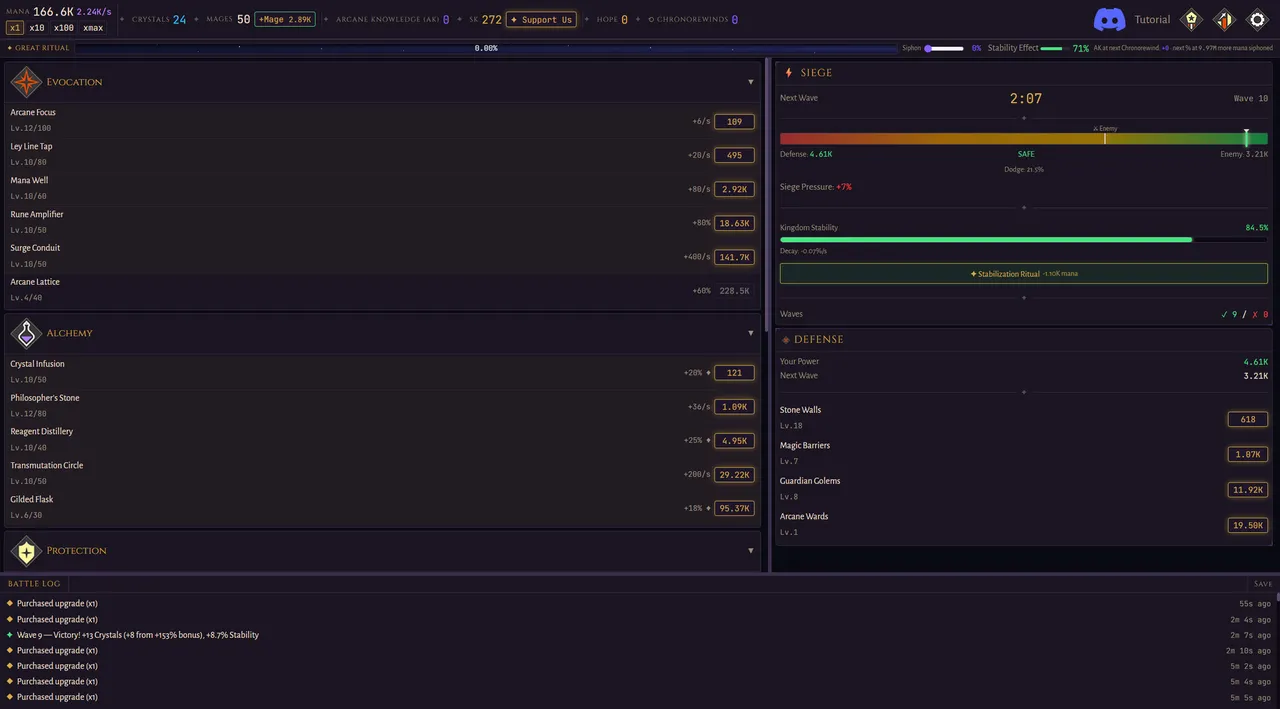Image resolution: width=1280 pixels, height=709 pixels.
Task: Upgrade Magic Barriers for 1.07K
Action: click(1248, 454)
